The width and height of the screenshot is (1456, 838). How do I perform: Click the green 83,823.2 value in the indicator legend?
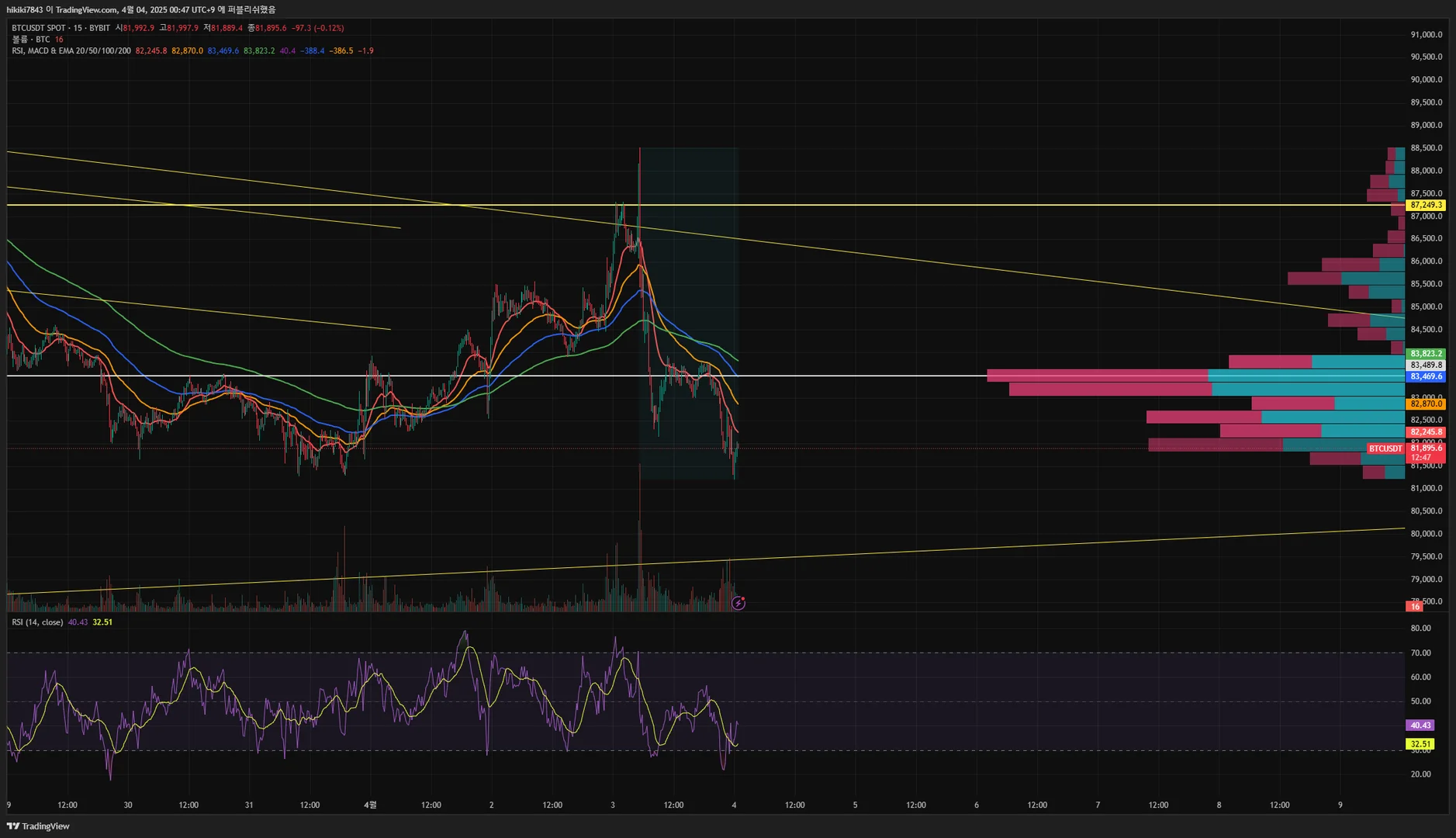pos(259,51)
